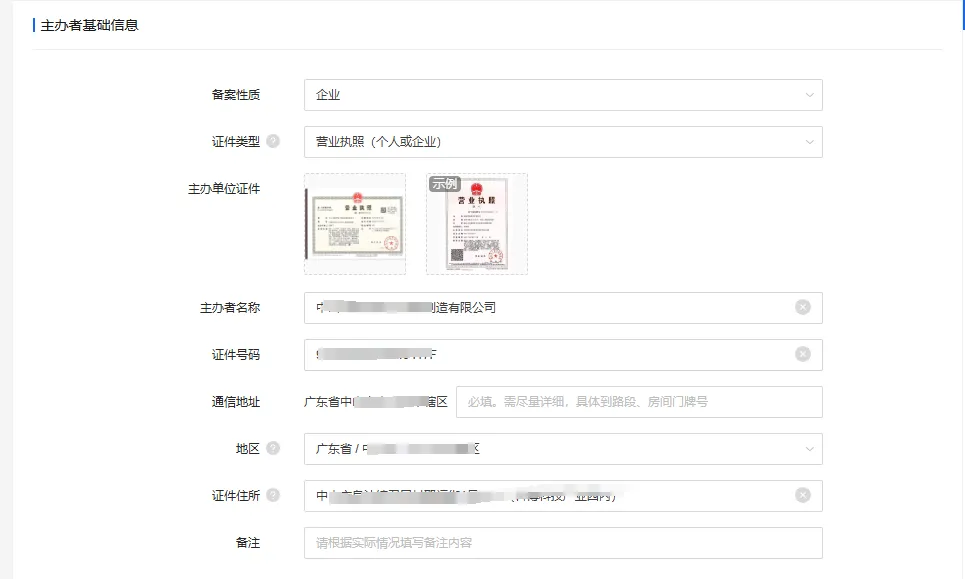Click the help icon beside 证件住所
This screenshot has height=579, width=965.
coord(273,496)
